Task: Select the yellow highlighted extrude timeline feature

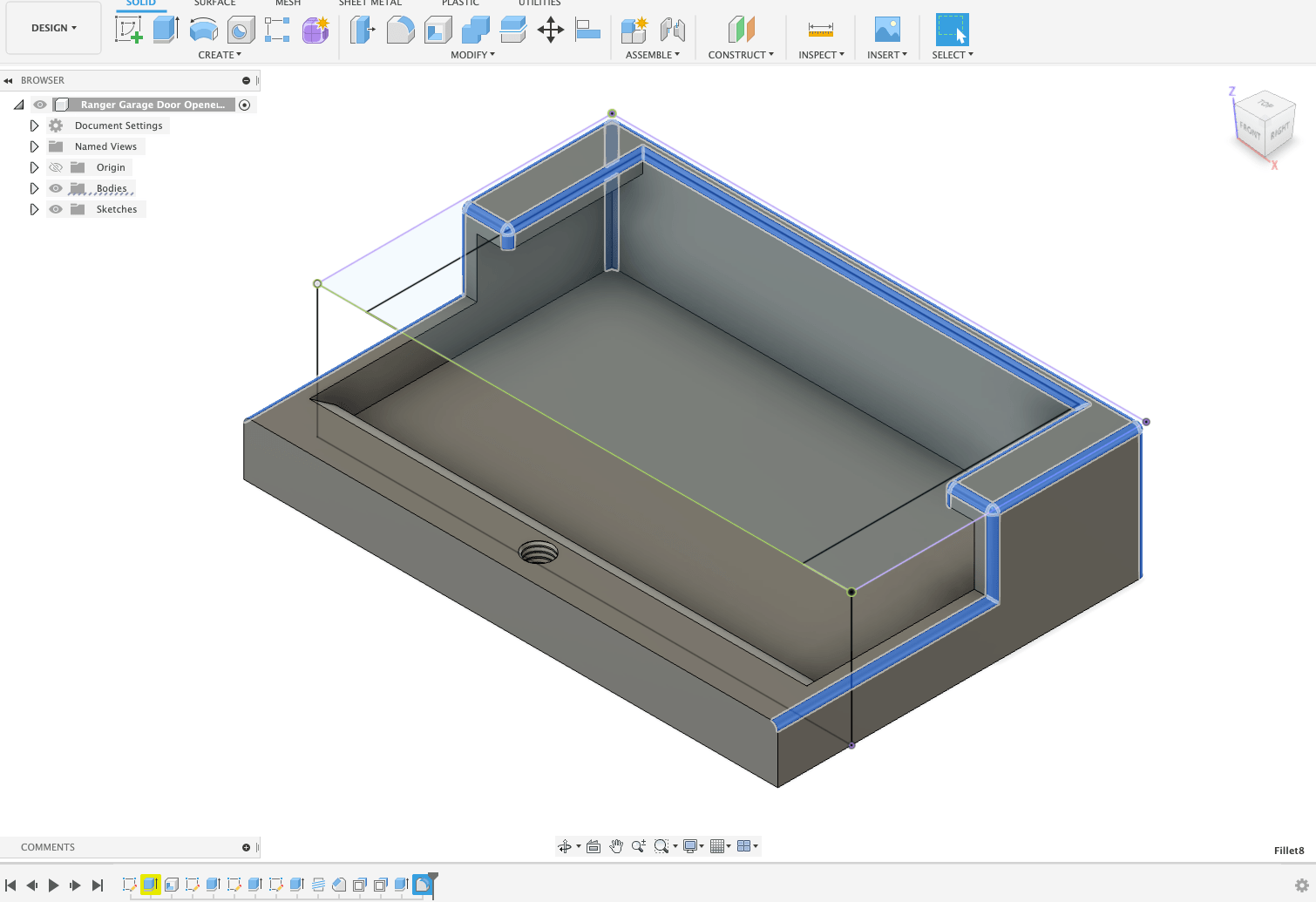Action: pyautogui.click(x=151, y=885)
